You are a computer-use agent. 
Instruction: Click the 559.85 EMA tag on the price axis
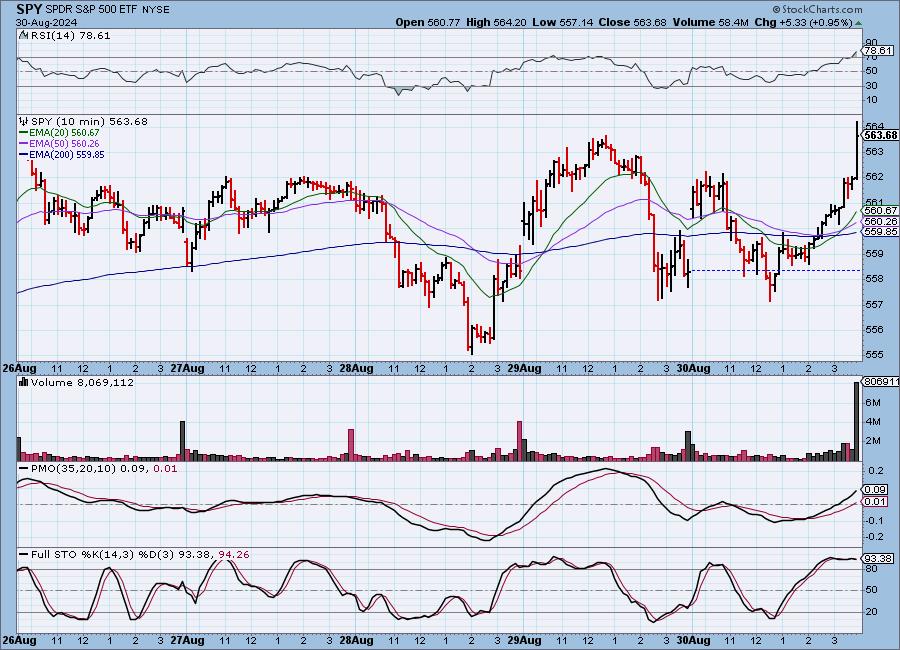[x=880, y=231]
